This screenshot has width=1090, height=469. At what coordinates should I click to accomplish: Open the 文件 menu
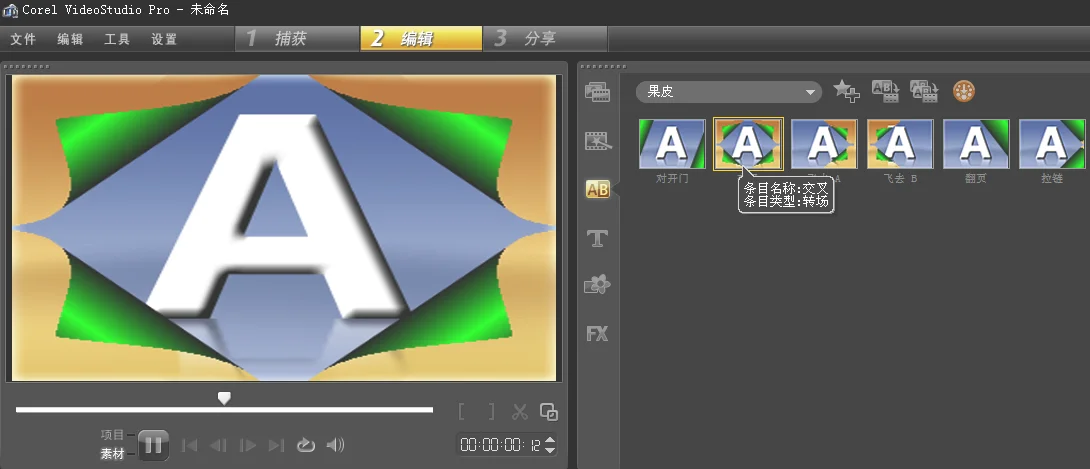[23, 39]
